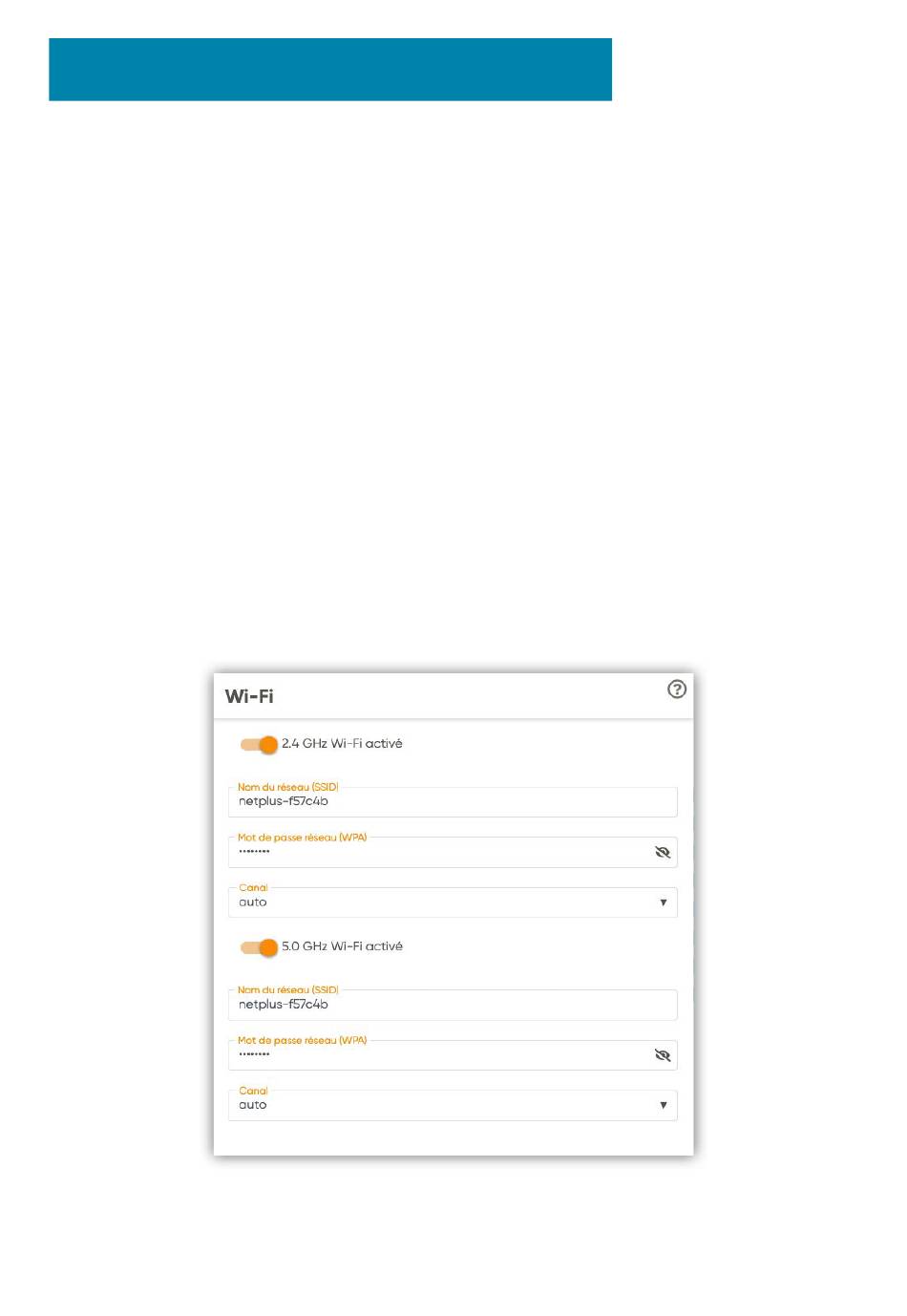
Task: Show the 5.0 GHz WPA password
Action: (x=663, y=1055)
